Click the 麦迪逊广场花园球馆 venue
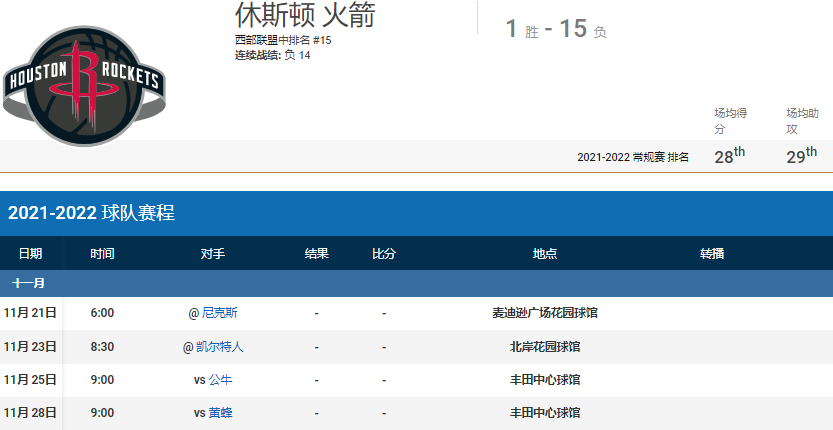The image size is (833, 430). pos(545,313)
